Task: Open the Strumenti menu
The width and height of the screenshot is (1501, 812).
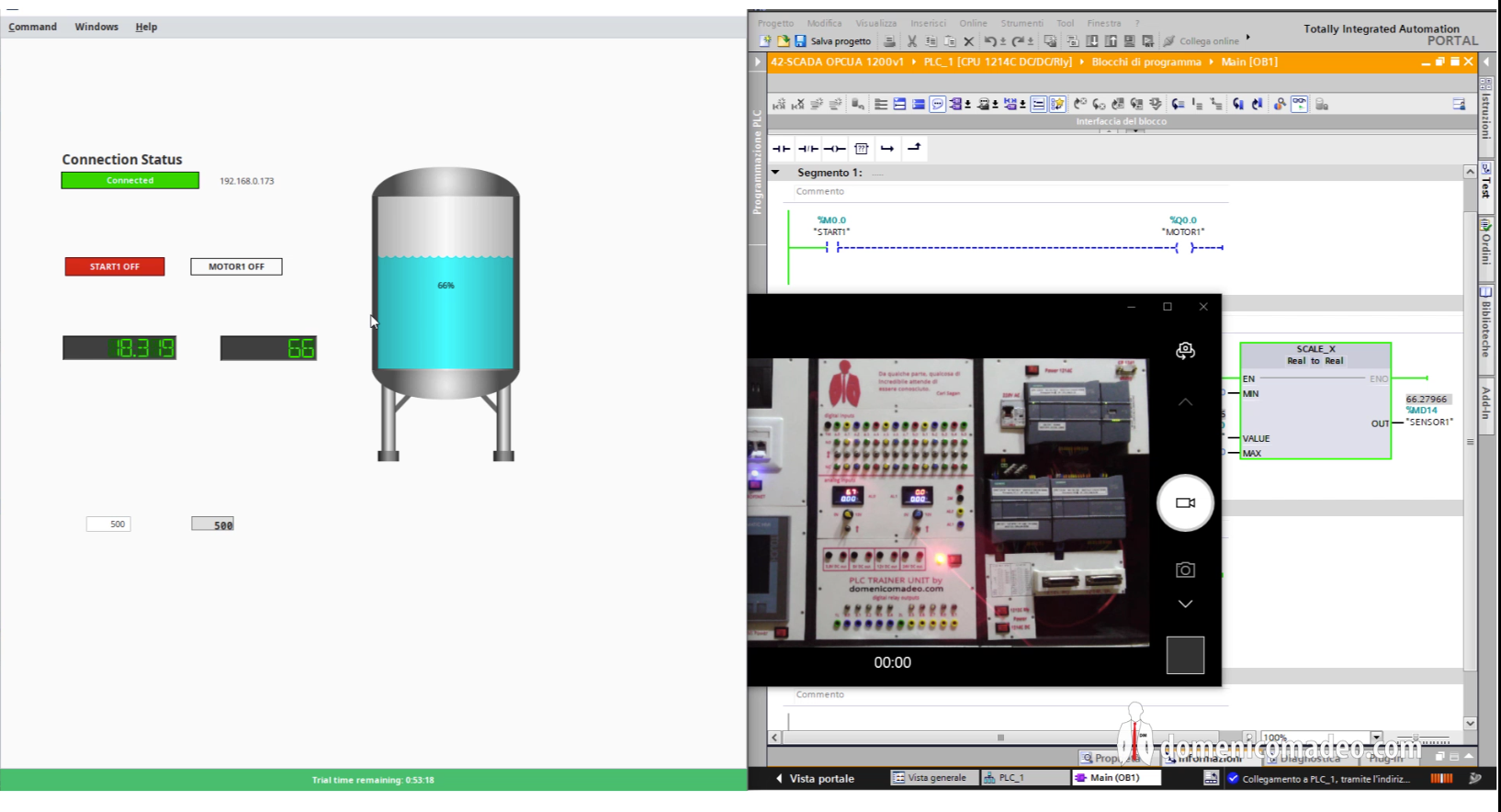Action: click(x=1021, y=23)
